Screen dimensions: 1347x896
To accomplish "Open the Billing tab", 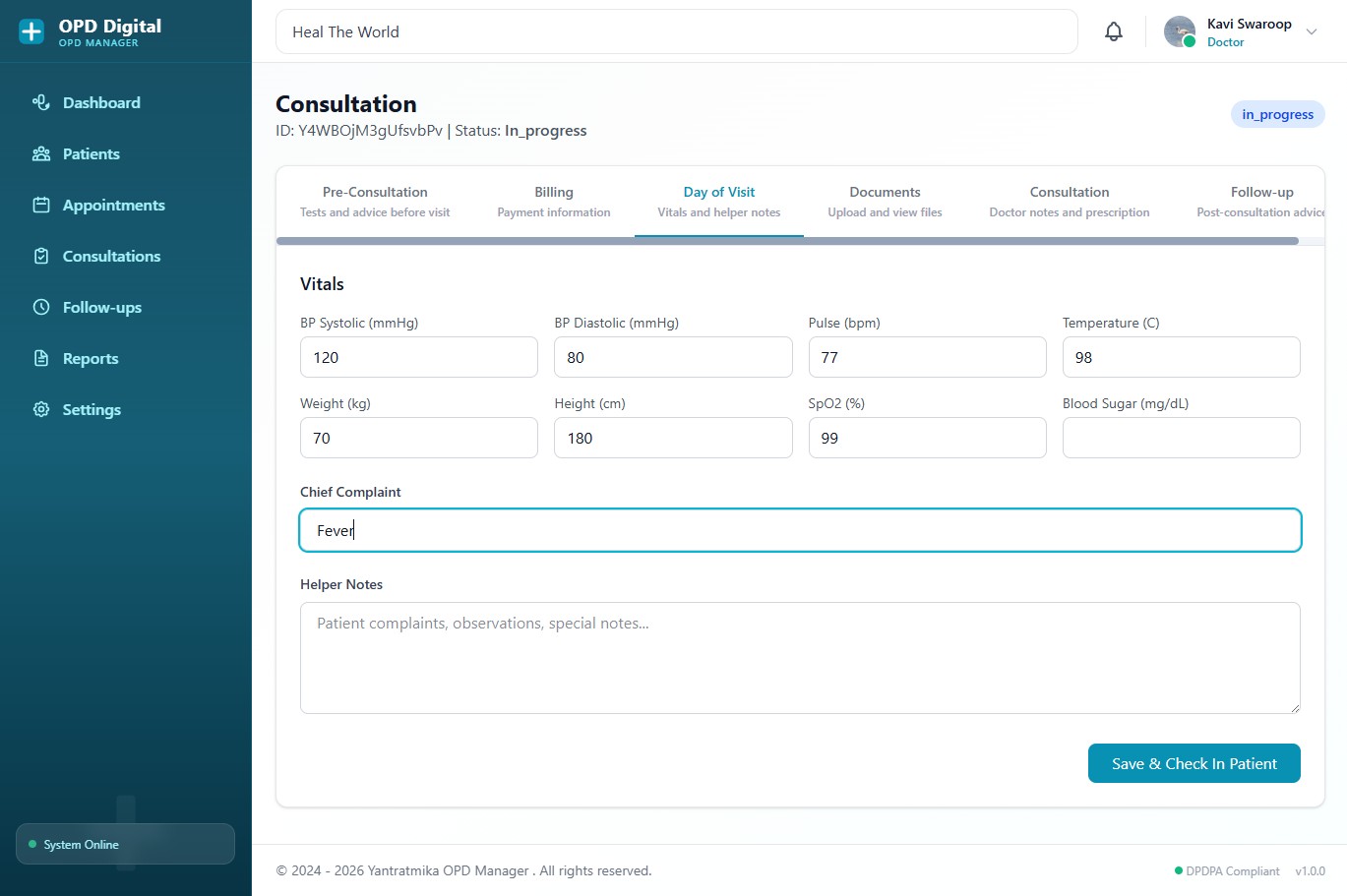I will [553, 201].
